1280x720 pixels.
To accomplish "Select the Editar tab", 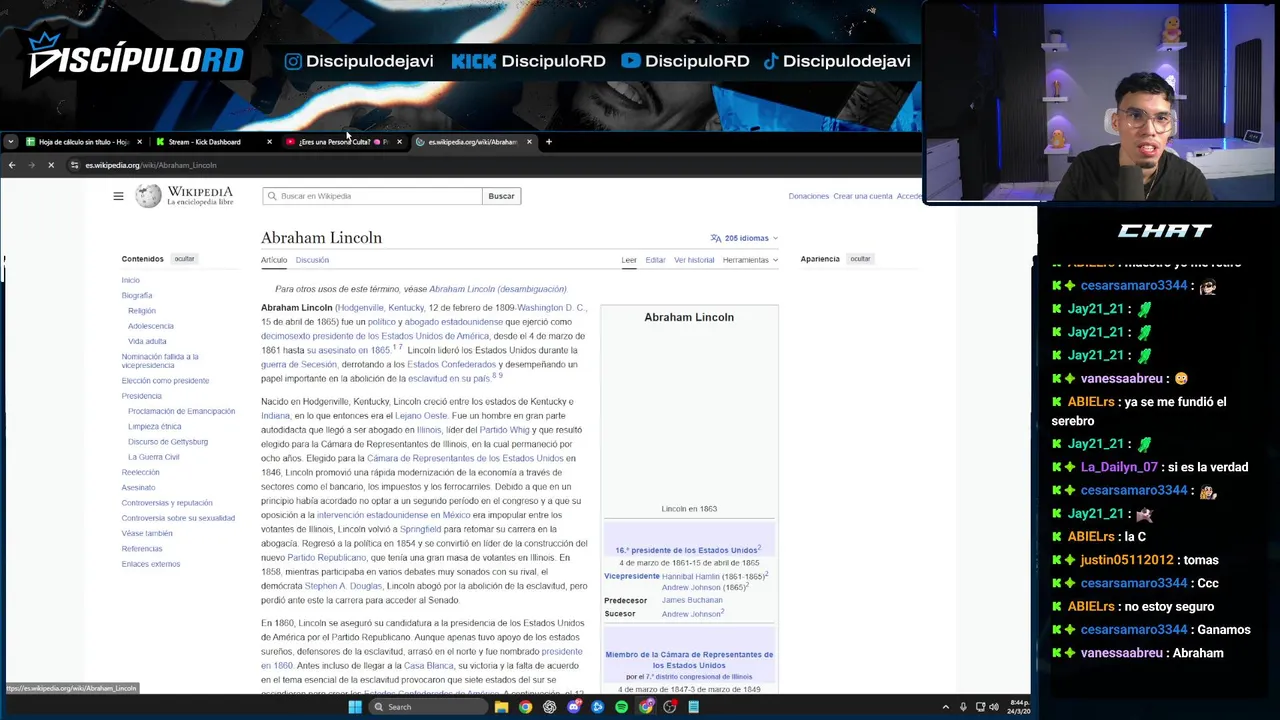I will 655,260.
